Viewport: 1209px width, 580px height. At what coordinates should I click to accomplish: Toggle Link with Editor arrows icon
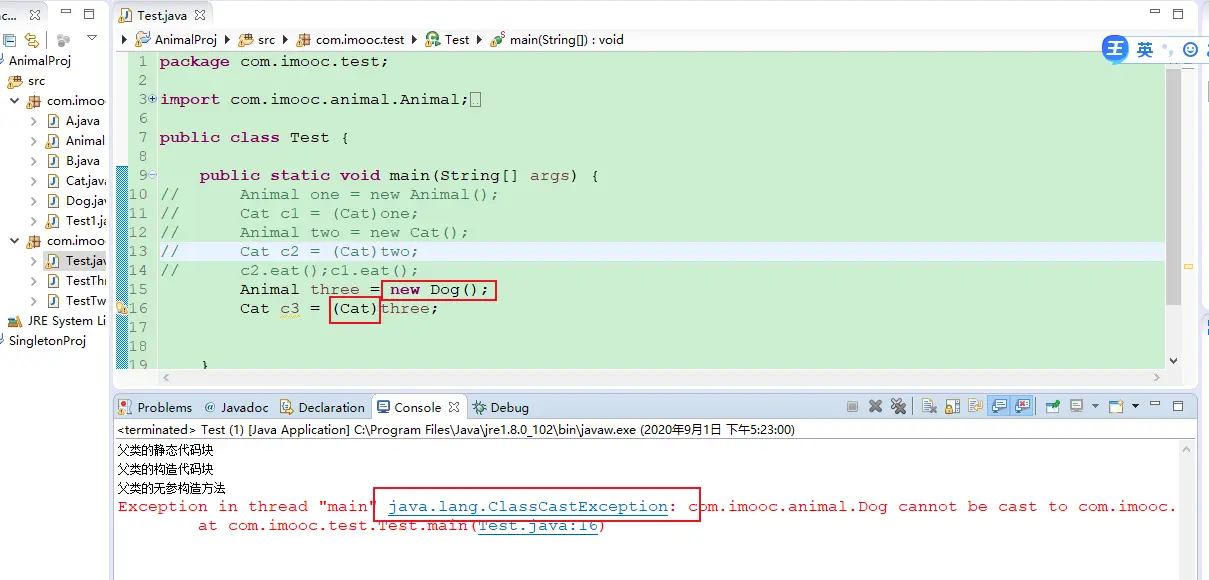32,40
